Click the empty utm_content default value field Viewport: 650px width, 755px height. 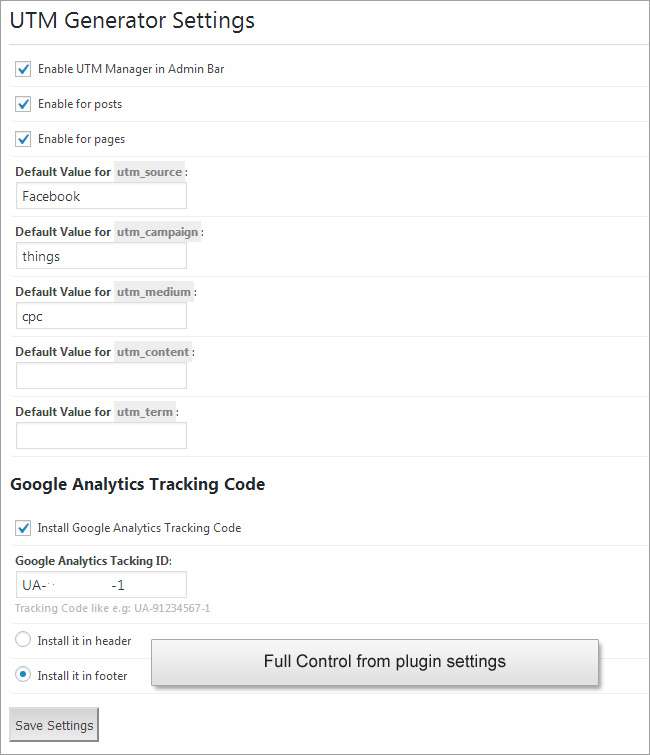coord(101,376)
